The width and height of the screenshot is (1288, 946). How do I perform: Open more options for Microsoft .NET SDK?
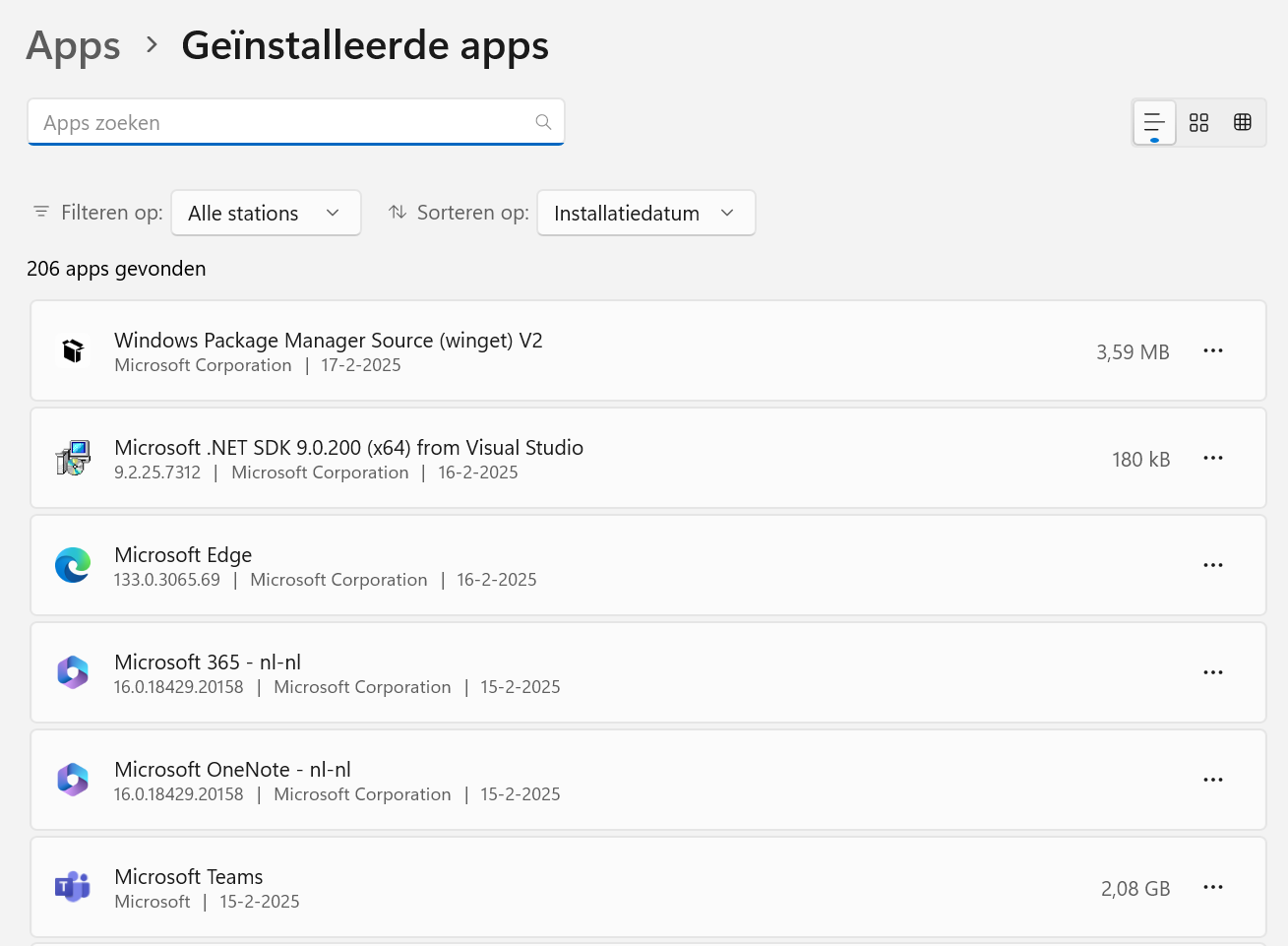coord(1213,458)
